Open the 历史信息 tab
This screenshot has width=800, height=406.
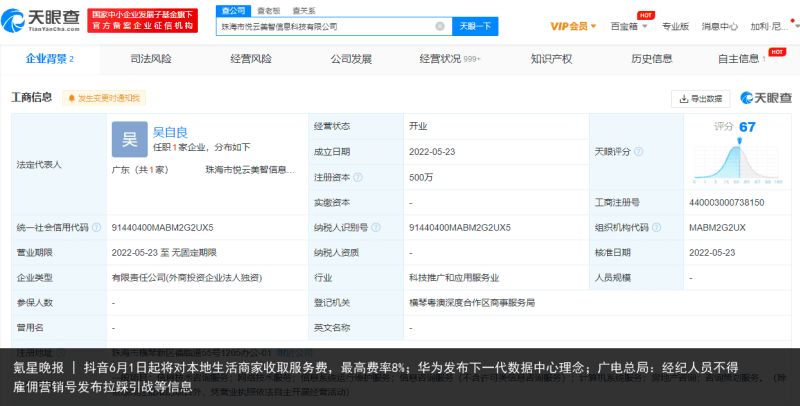(x=652, y=59)
